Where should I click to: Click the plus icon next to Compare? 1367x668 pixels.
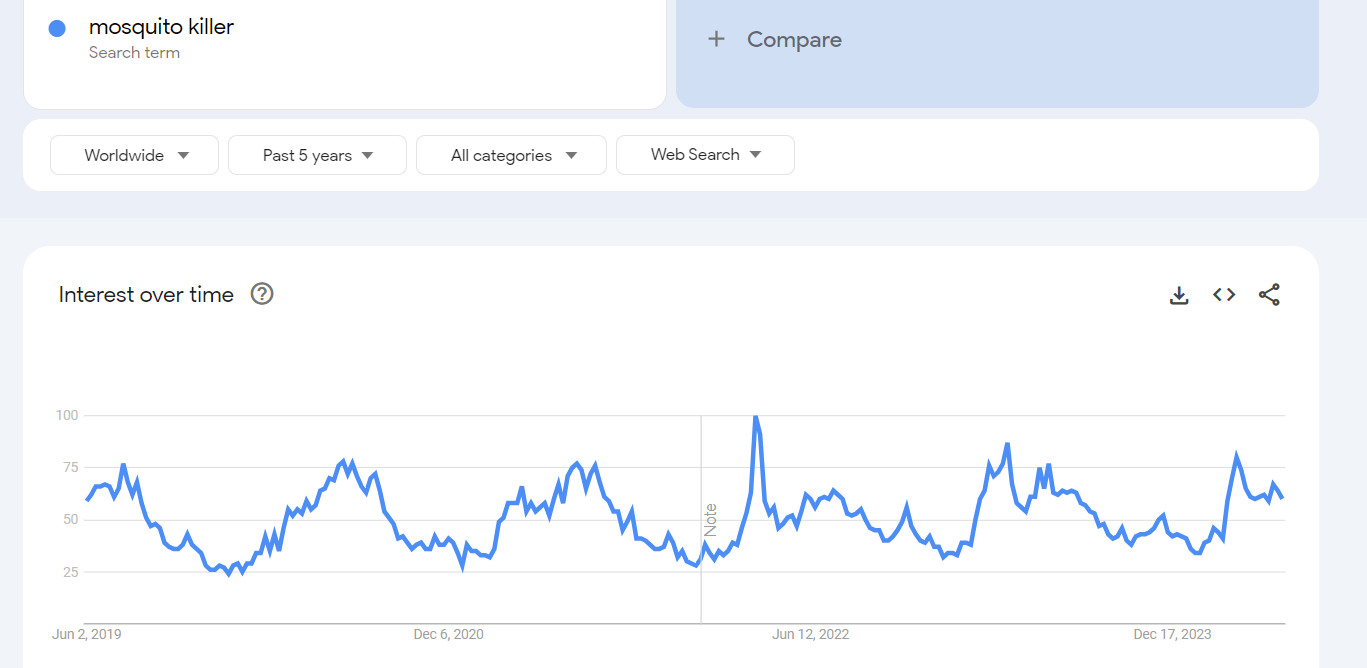pos(716,39)
